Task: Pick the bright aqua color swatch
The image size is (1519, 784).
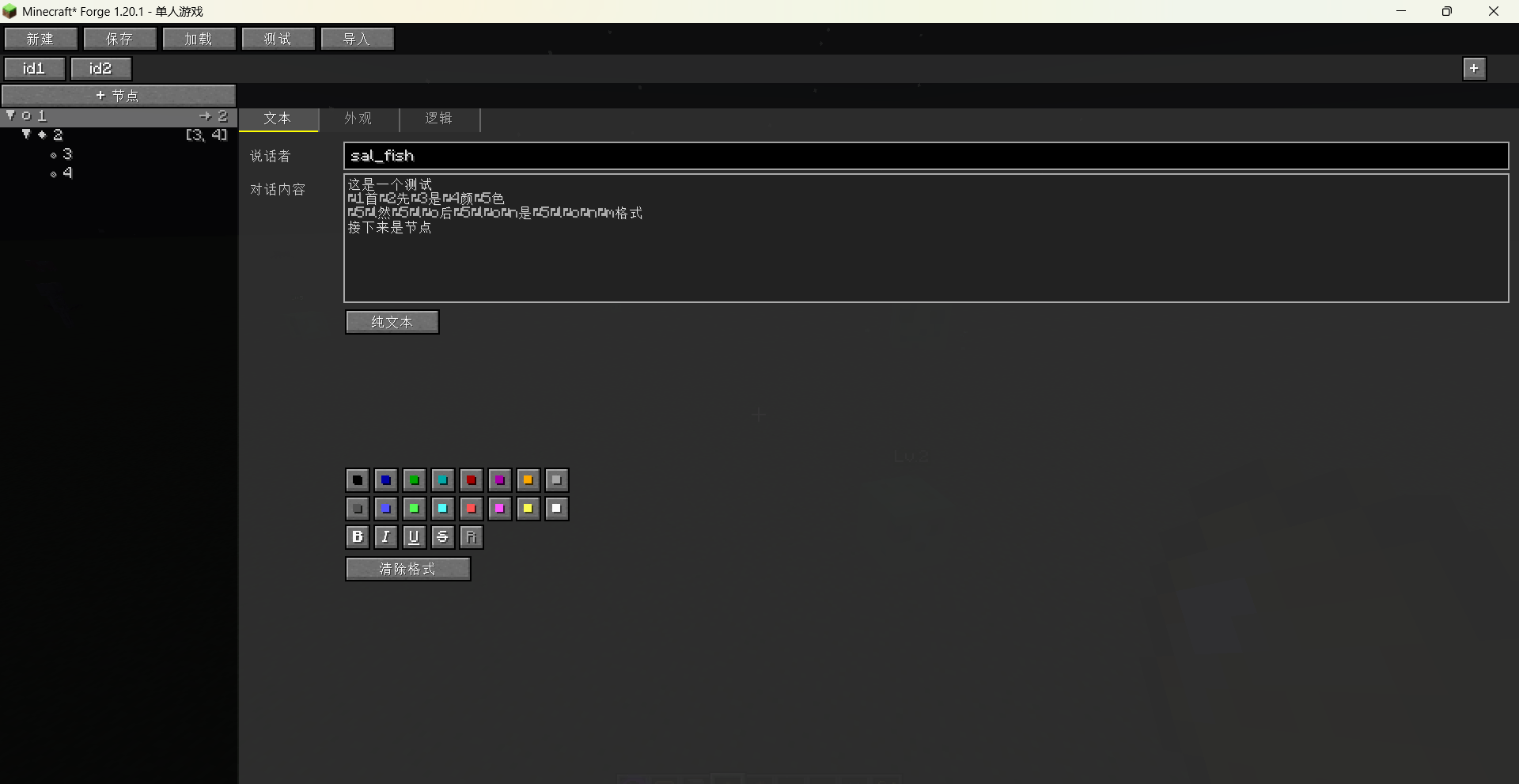Action: click(443, 509)
